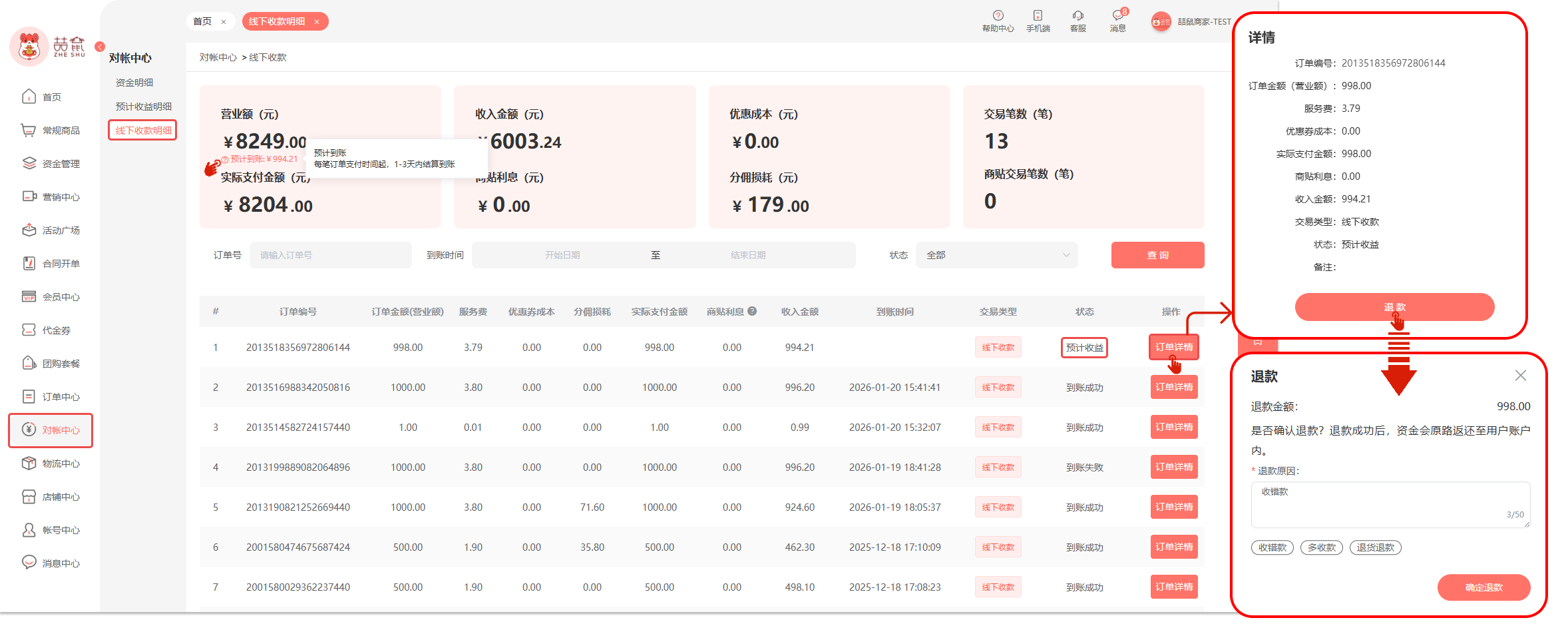Choose 退货退款 refund reason chip
The image size is (1568, 626).
click(x=1376, y=547)
